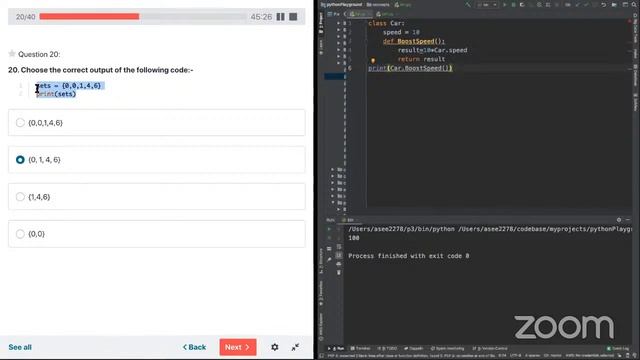
Task: Go to the next question with Next
Action: [238, 347]
